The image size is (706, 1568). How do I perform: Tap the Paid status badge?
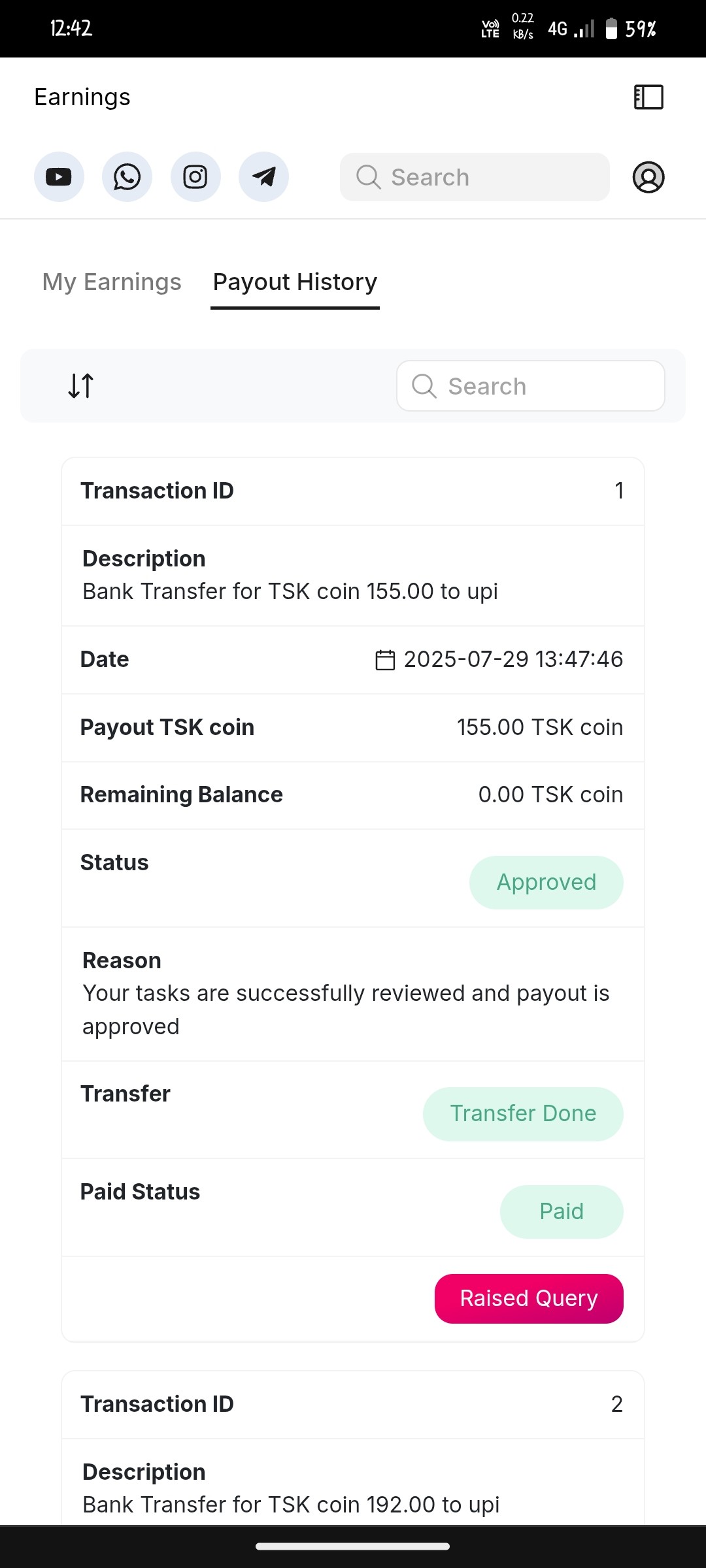click(562, 1211)
